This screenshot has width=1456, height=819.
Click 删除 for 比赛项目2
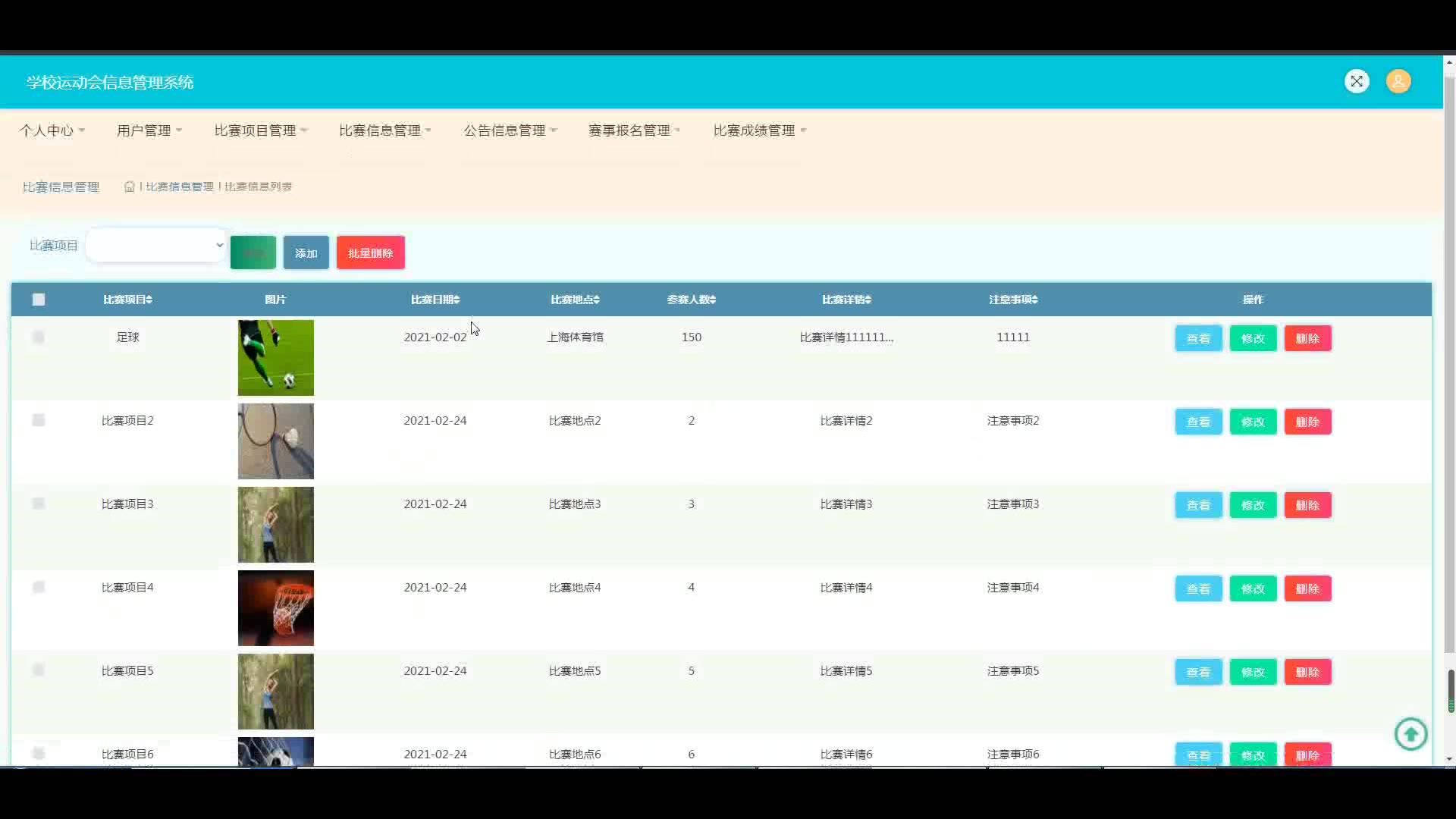tap(1307, 422)
